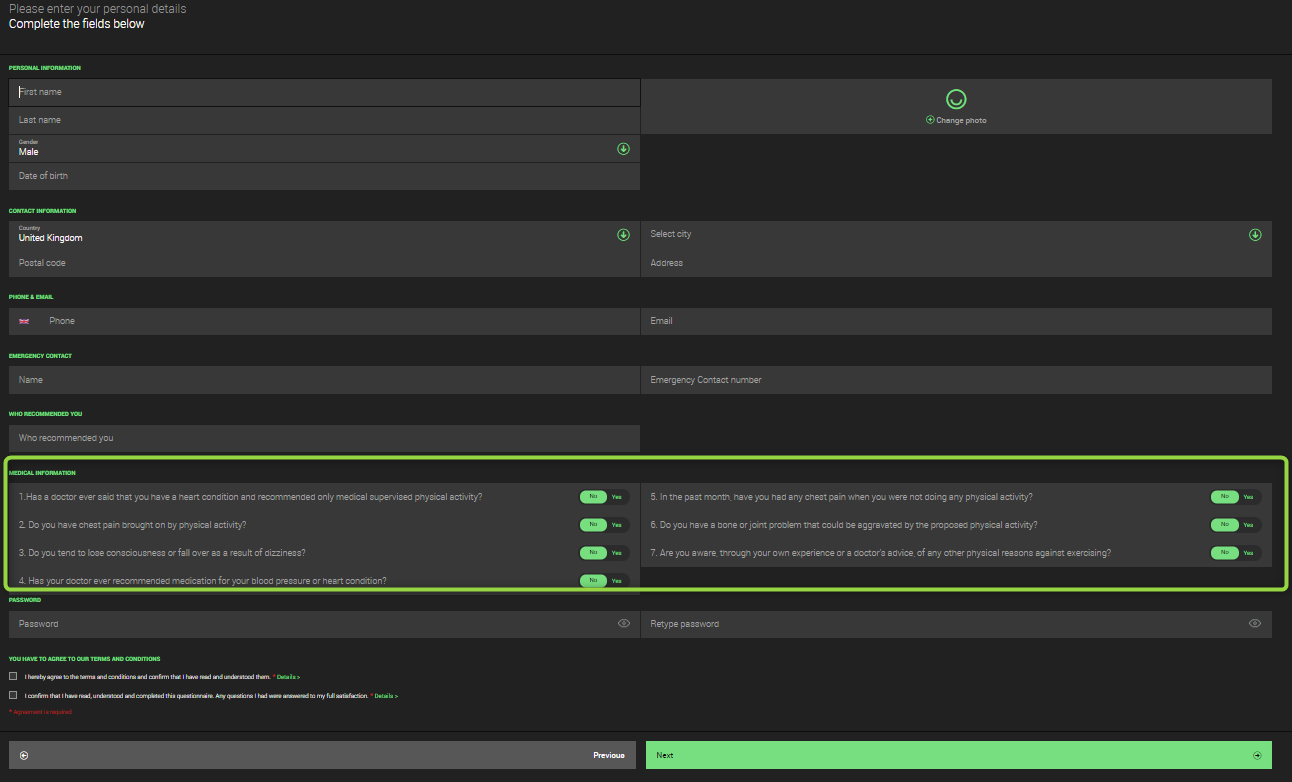Click the smiley face profile photo icon
This screenshot has height=782, width=1292.
coord(956,99)
